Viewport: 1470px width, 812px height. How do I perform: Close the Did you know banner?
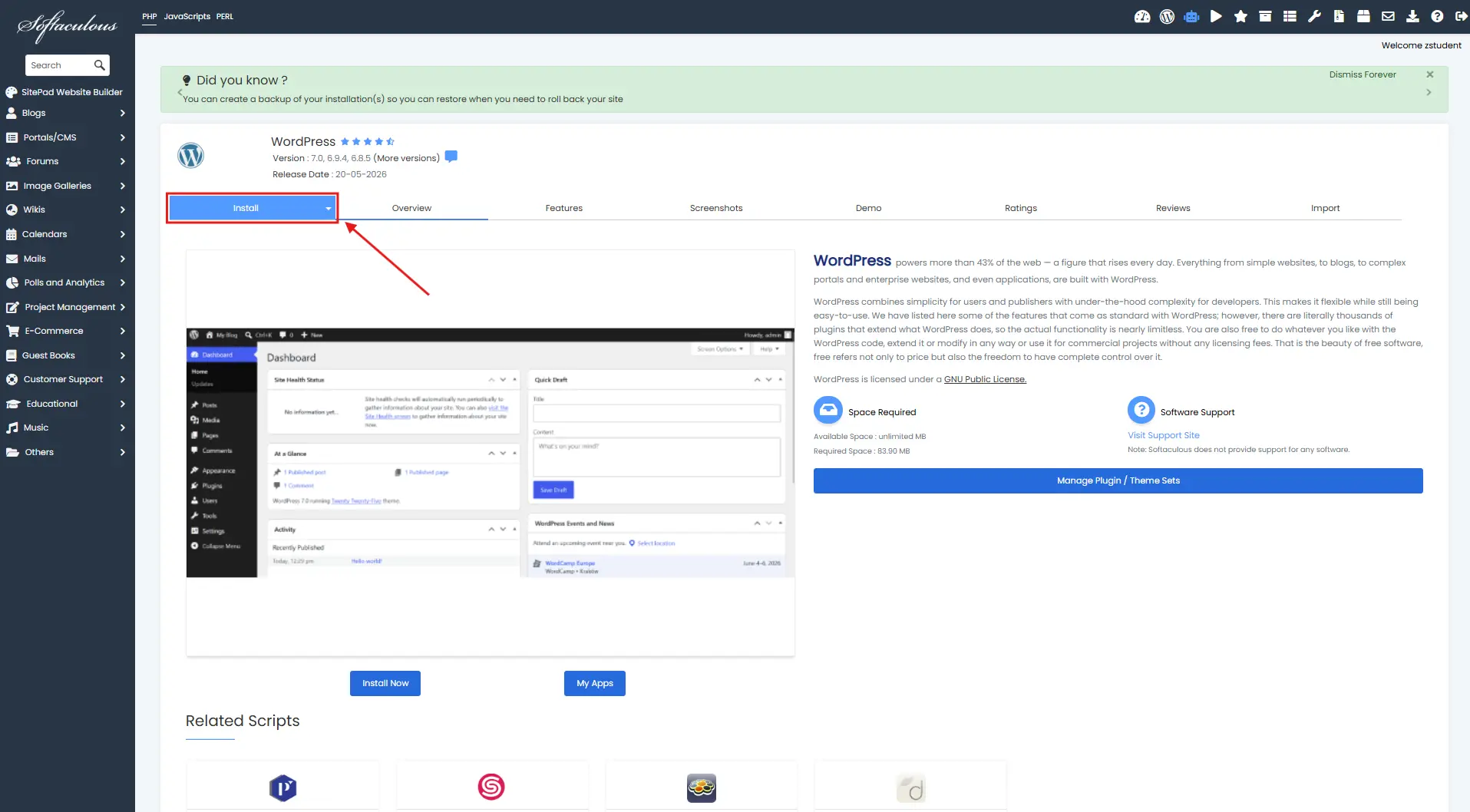(x=1429, y=74)
